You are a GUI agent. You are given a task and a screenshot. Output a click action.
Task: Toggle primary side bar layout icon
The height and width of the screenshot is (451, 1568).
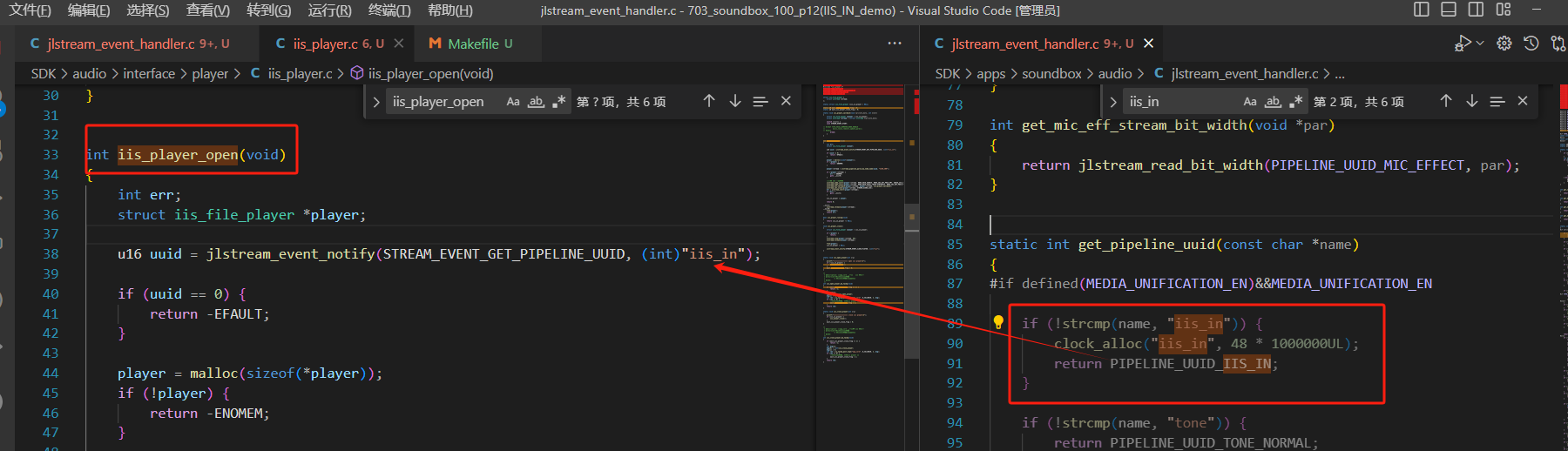(x=1422, y=10)
